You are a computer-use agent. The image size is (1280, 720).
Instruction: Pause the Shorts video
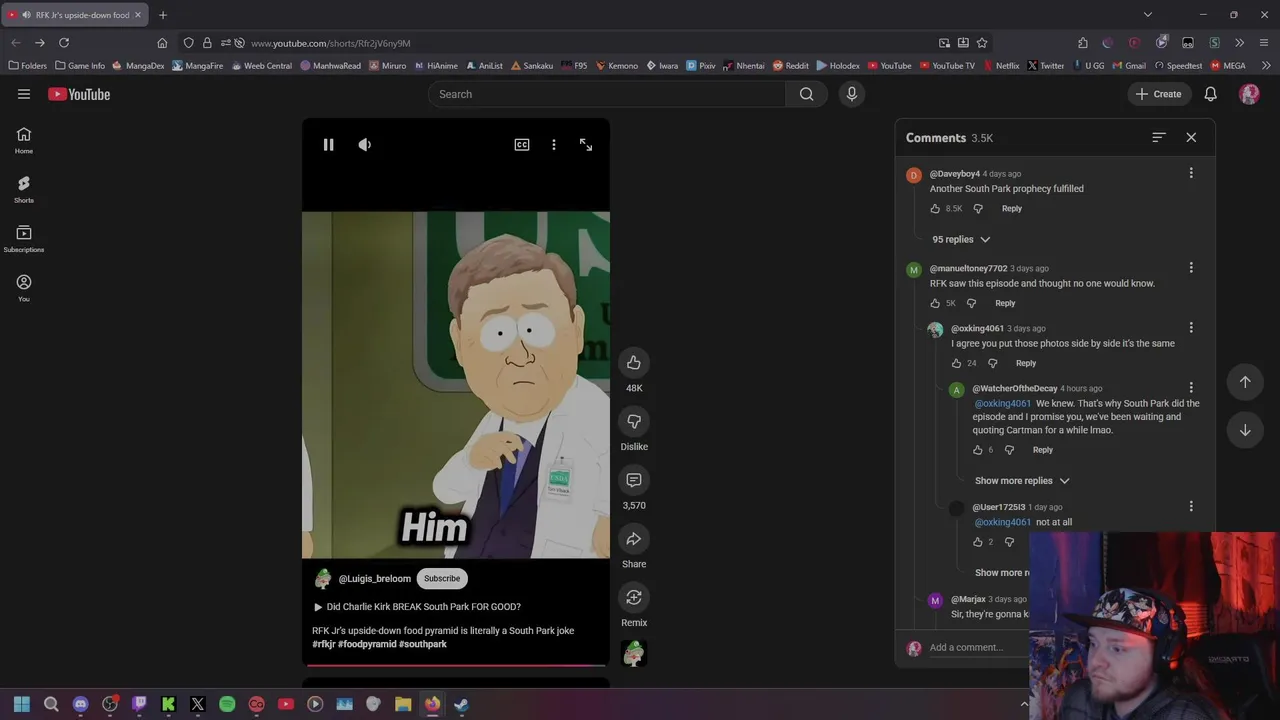click(x=328, y=145)
